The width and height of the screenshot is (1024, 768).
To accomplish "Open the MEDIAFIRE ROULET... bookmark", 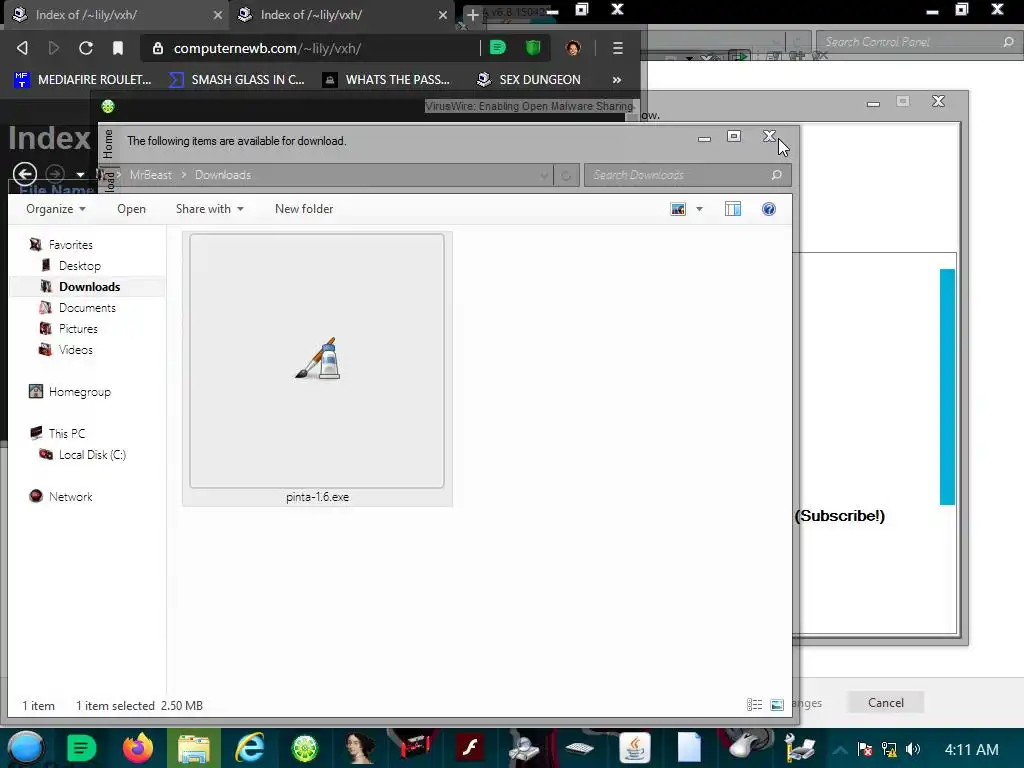I will pos(83,80).
